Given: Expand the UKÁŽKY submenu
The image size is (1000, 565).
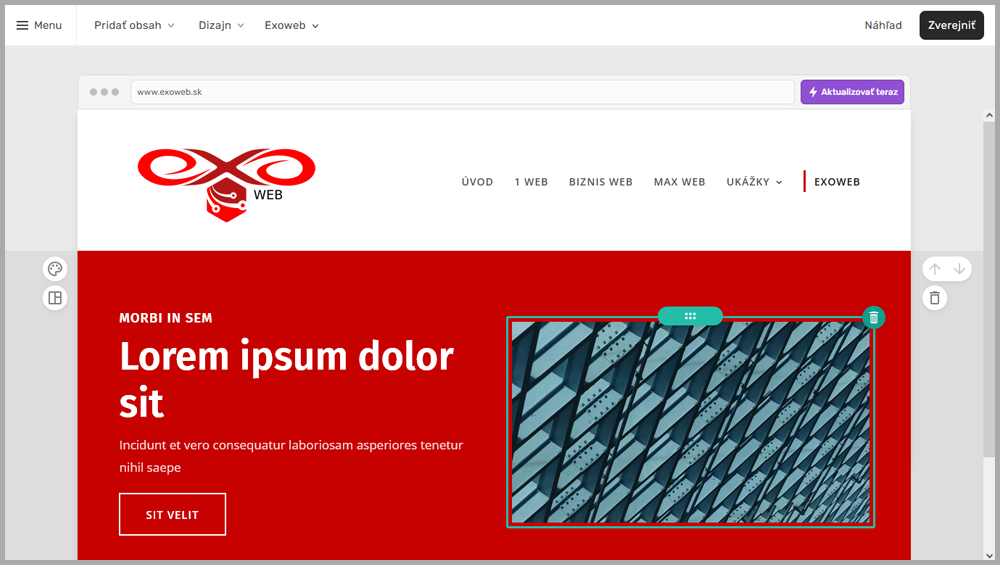Looking at the screenshot, I should (754, 182).
